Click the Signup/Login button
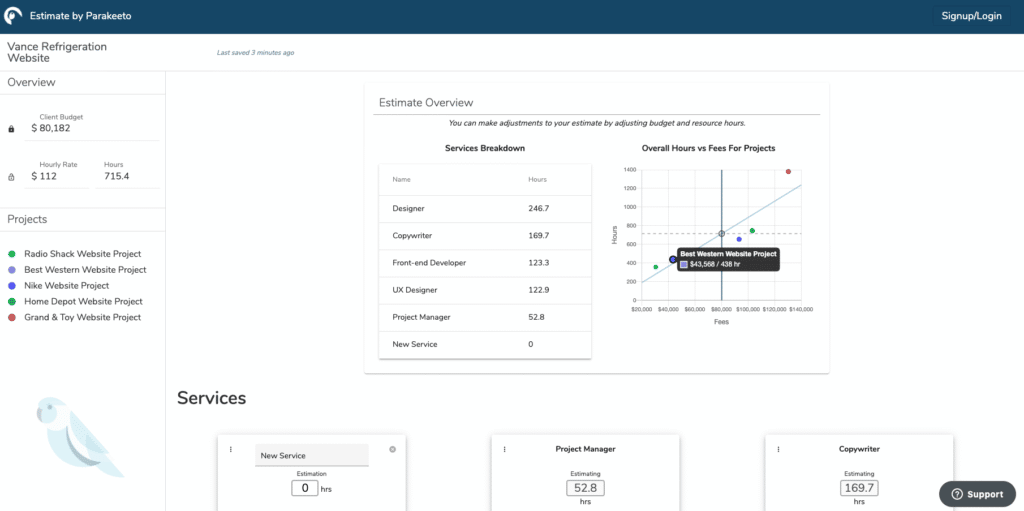This screenshot has width=1024, height=511. tap(971, 16)
